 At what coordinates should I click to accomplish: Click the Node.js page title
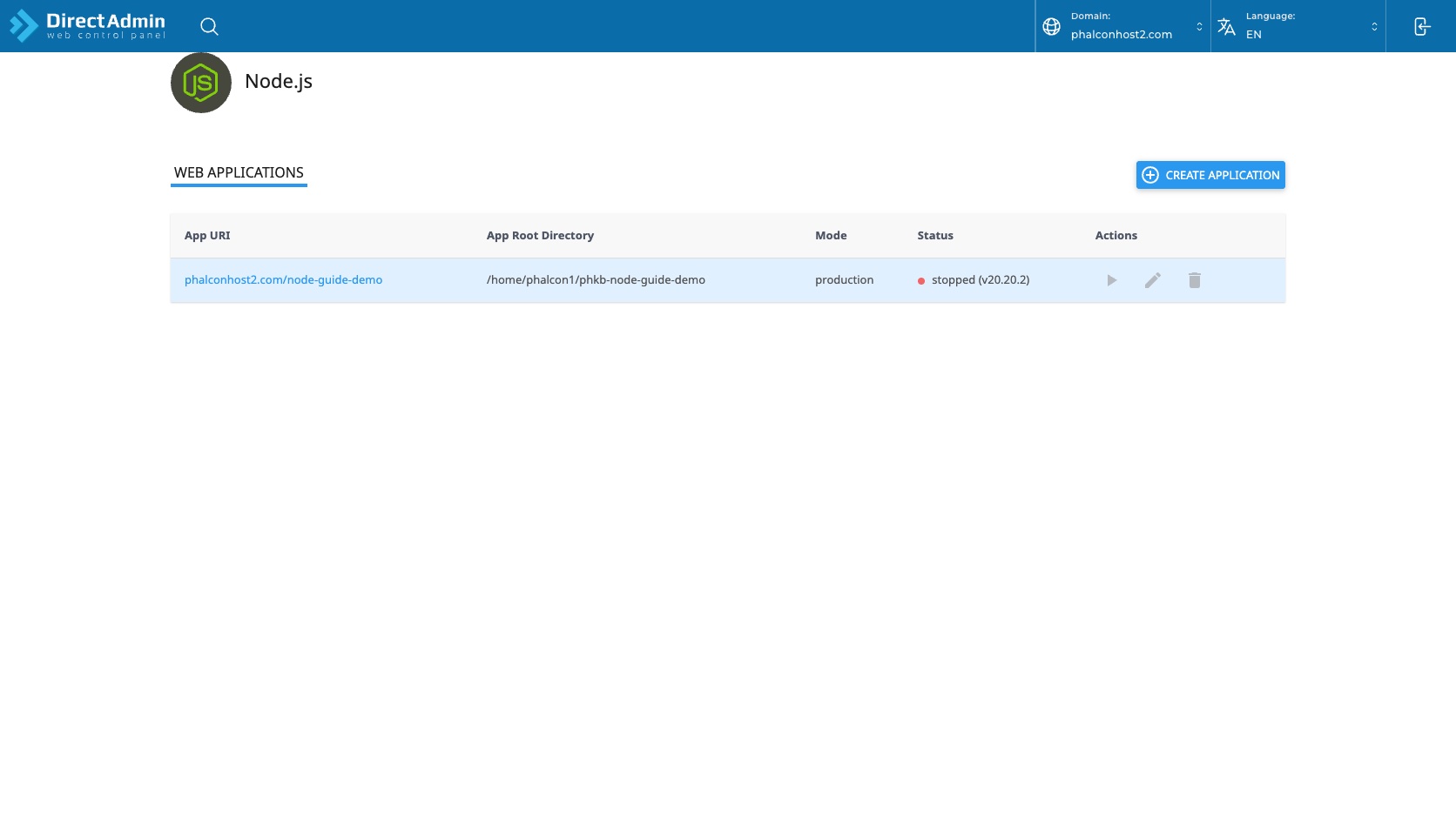coord(279,81)
